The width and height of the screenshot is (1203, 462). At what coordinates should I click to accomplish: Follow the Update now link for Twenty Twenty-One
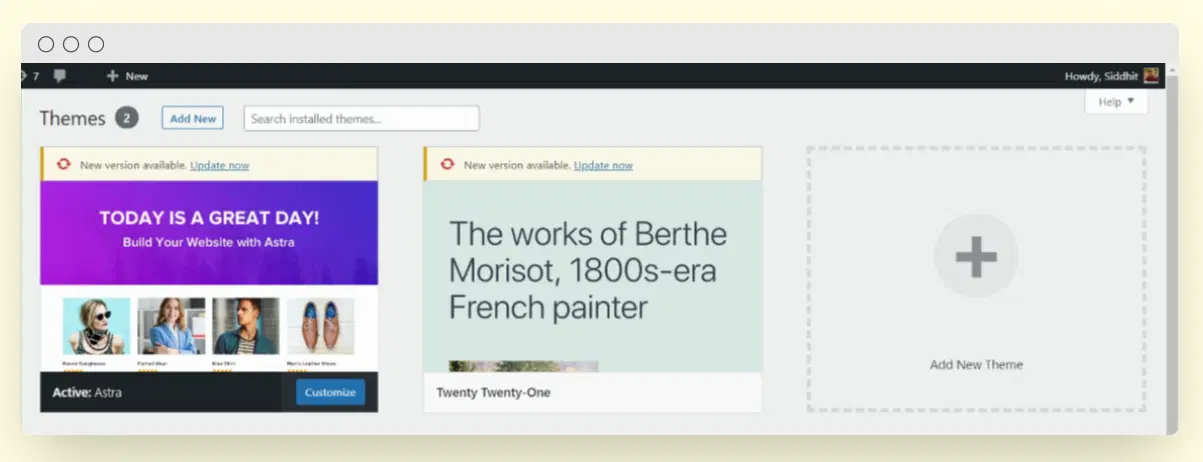point(603,165)
